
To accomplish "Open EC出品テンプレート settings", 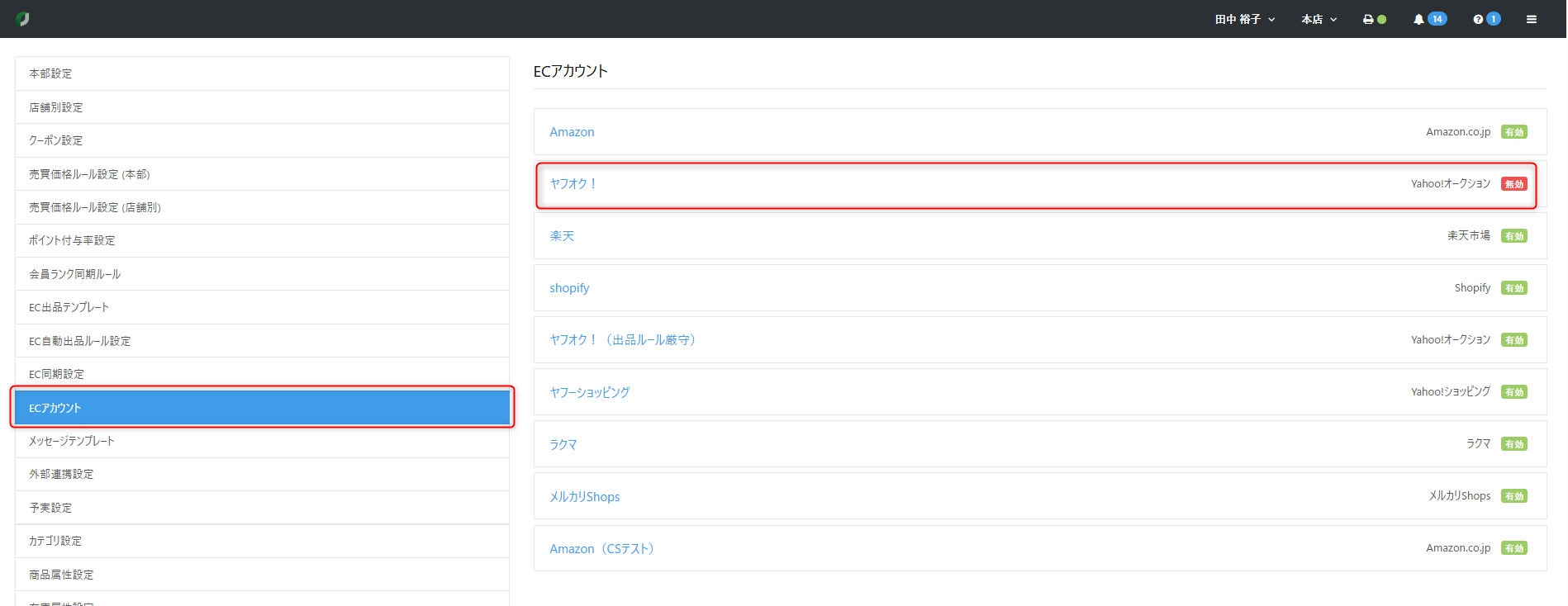I will (262, 307).
